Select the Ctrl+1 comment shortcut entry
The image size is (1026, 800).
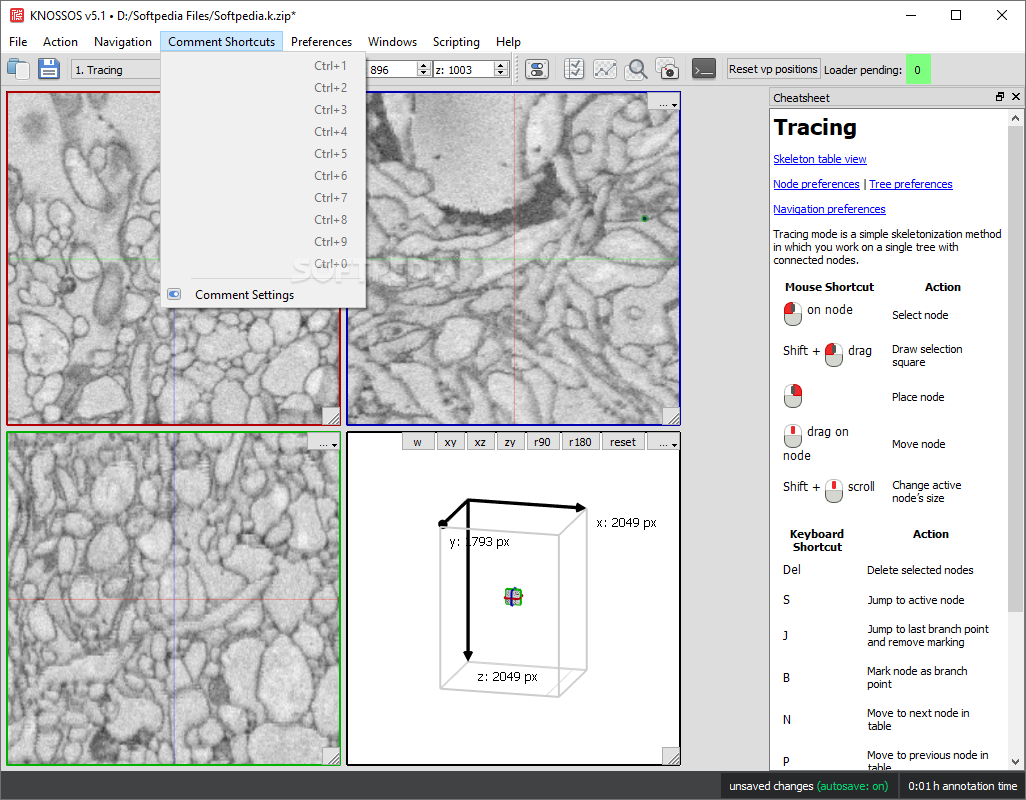point(263,65)
